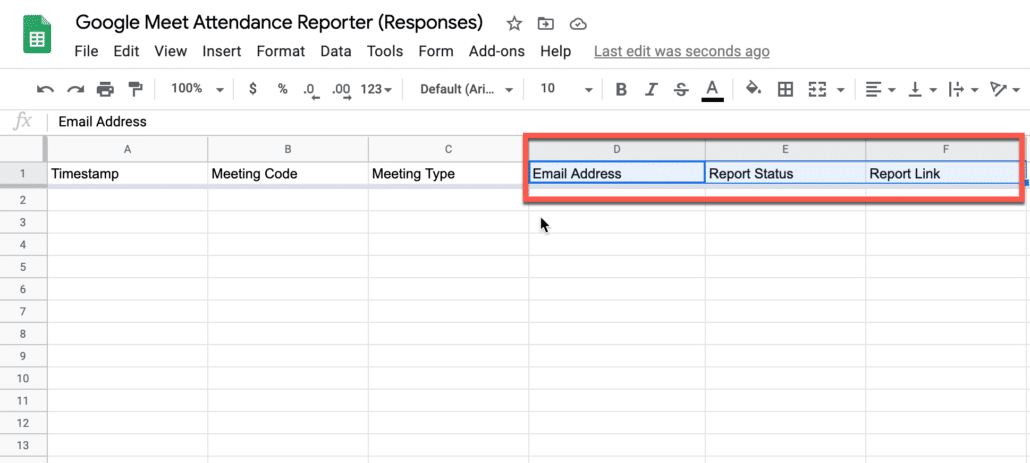Open the Data menu
This screenshot has height=463, width=1030.
336,51
